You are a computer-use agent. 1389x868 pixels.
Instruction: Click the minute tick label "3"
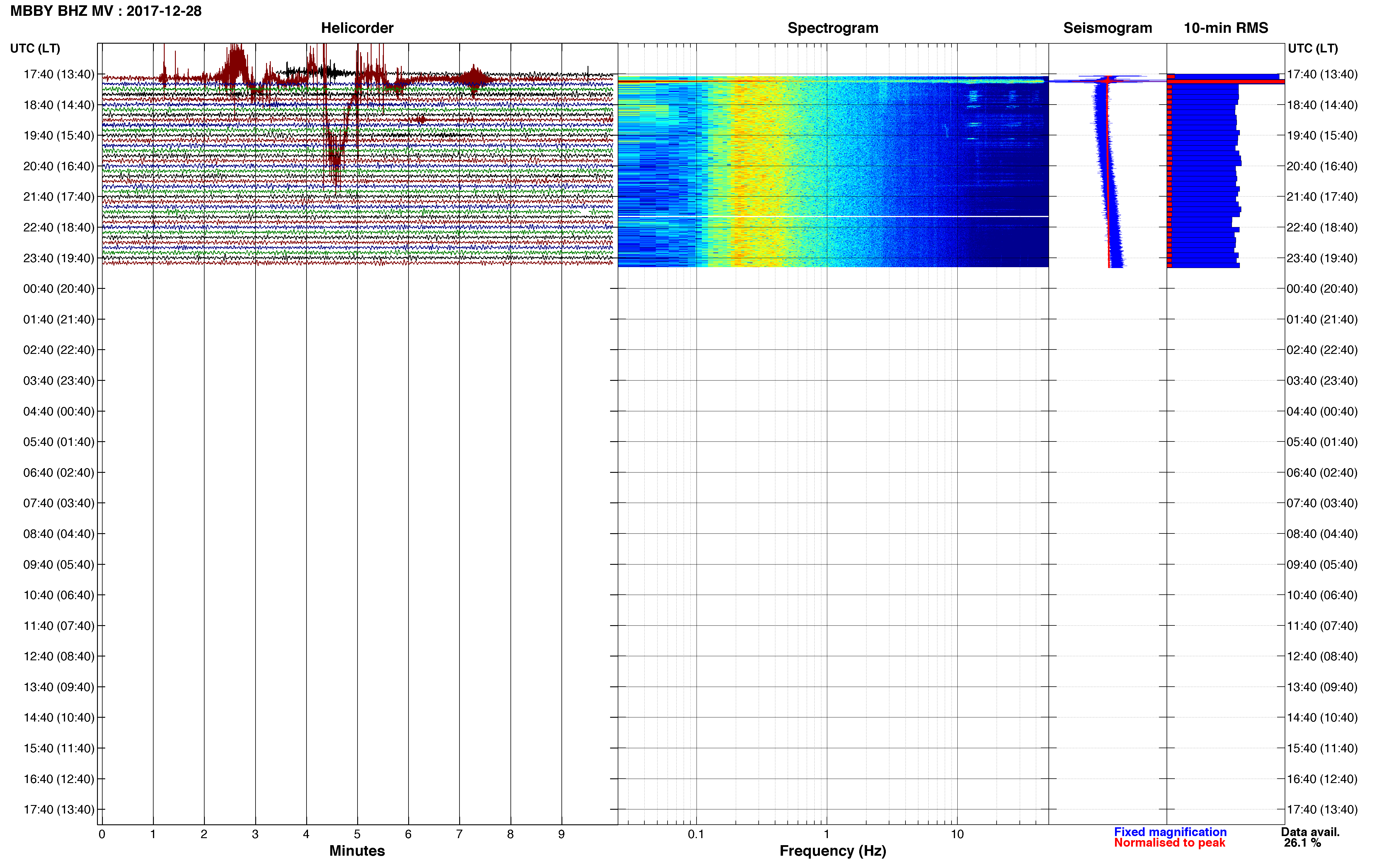255,834
